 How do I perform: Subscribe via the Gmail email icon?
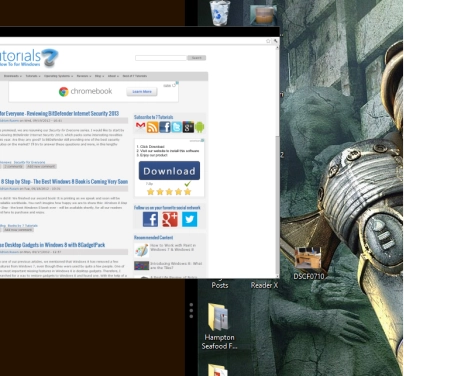tap(140, 127)
